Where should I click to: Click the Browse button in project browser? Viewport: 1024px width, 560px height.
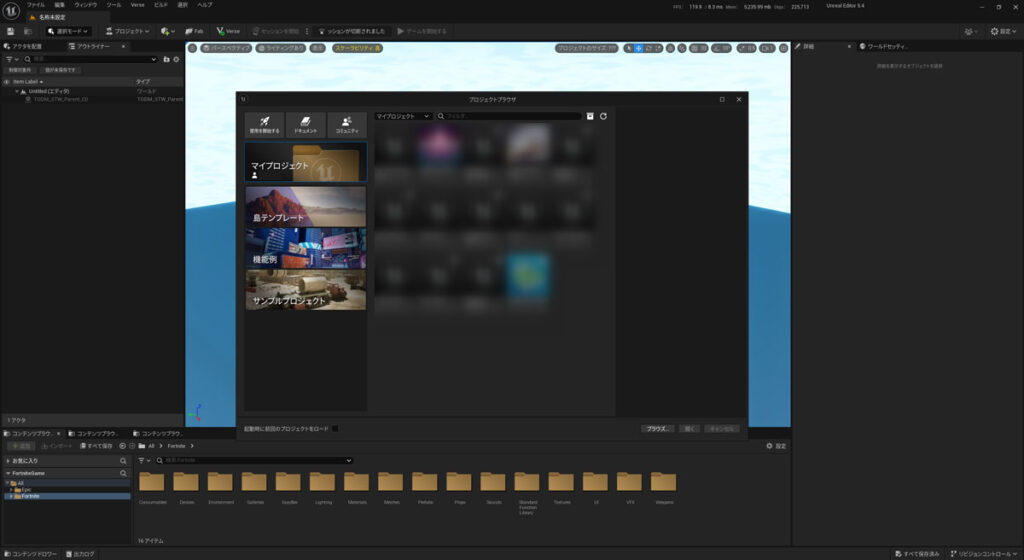[657, 429]
